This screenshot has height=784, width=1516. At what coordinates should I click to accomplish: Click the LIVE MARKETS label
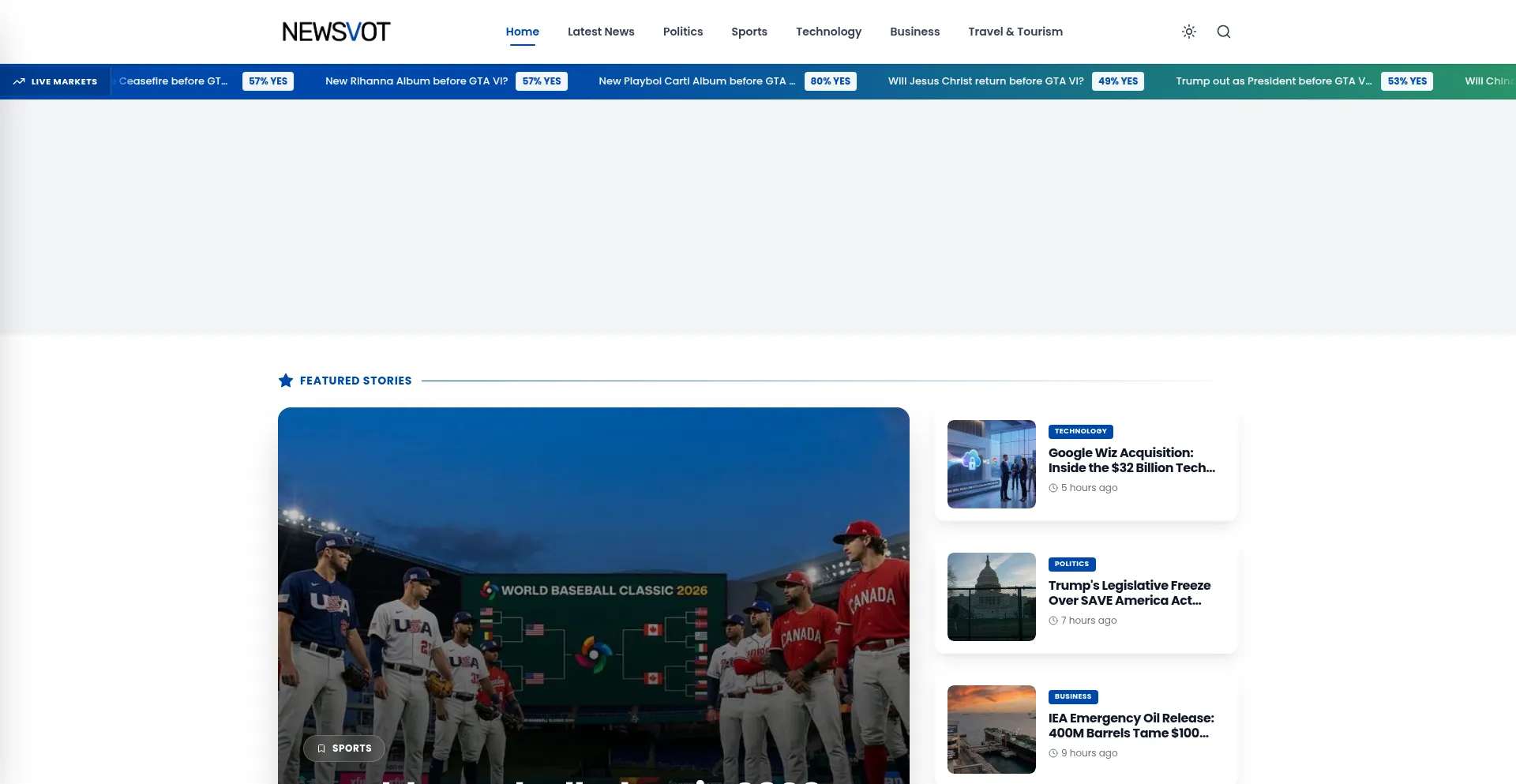pos(64,81)
